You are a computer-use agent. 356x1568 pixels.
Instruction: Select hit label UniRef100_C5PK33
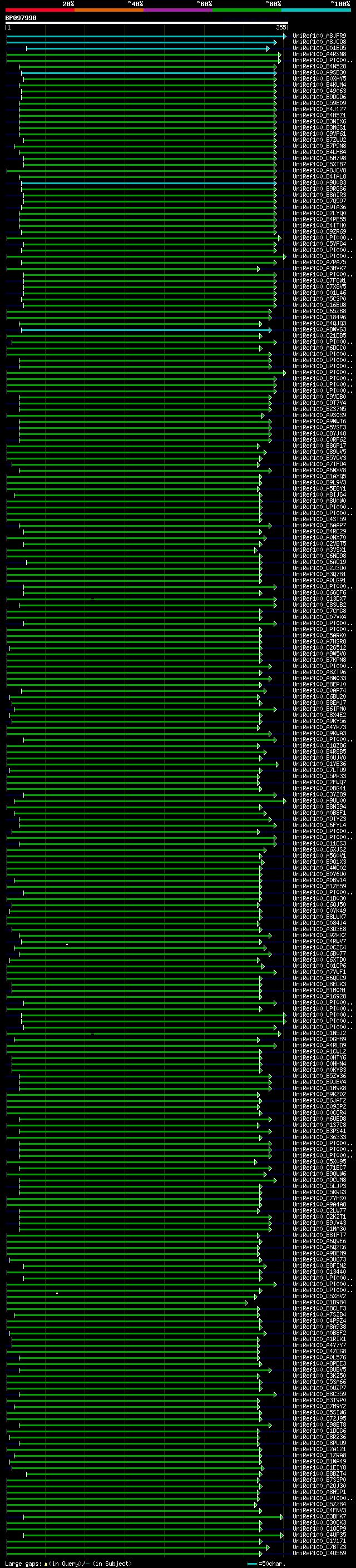(x=319, y=776)
